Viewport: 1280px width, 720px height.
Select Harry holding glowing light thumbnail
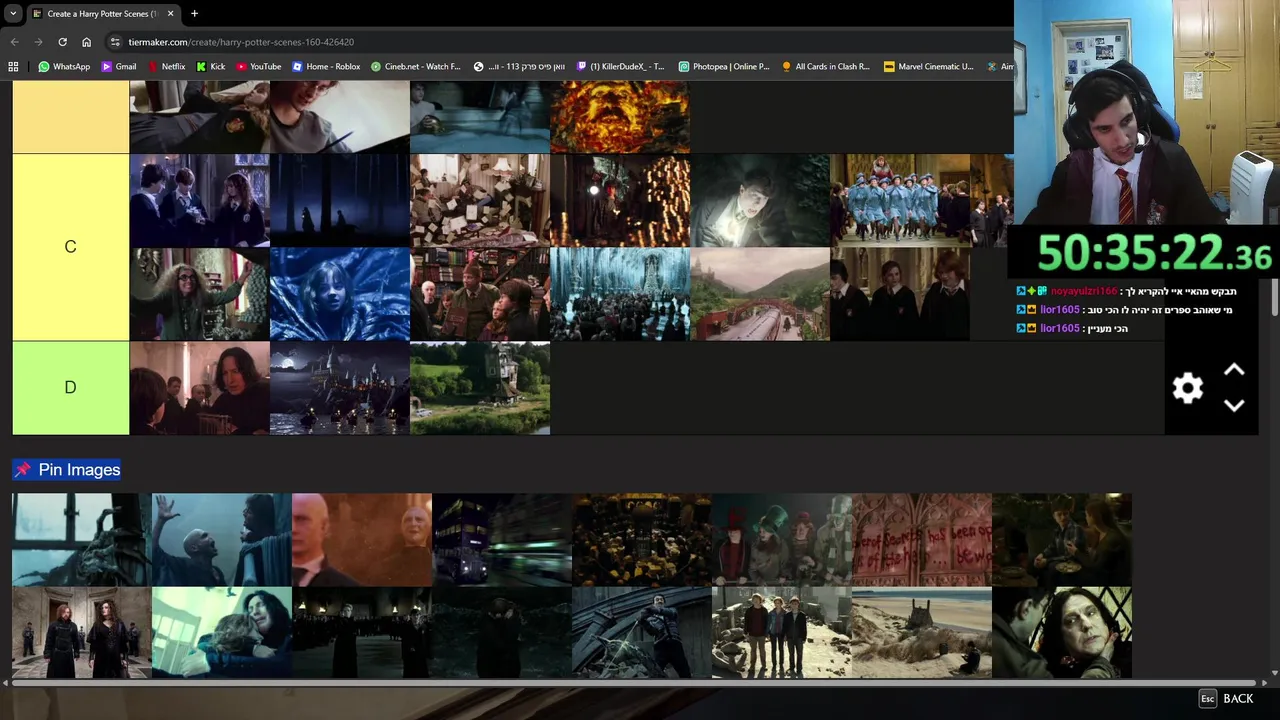click(760, 200)
